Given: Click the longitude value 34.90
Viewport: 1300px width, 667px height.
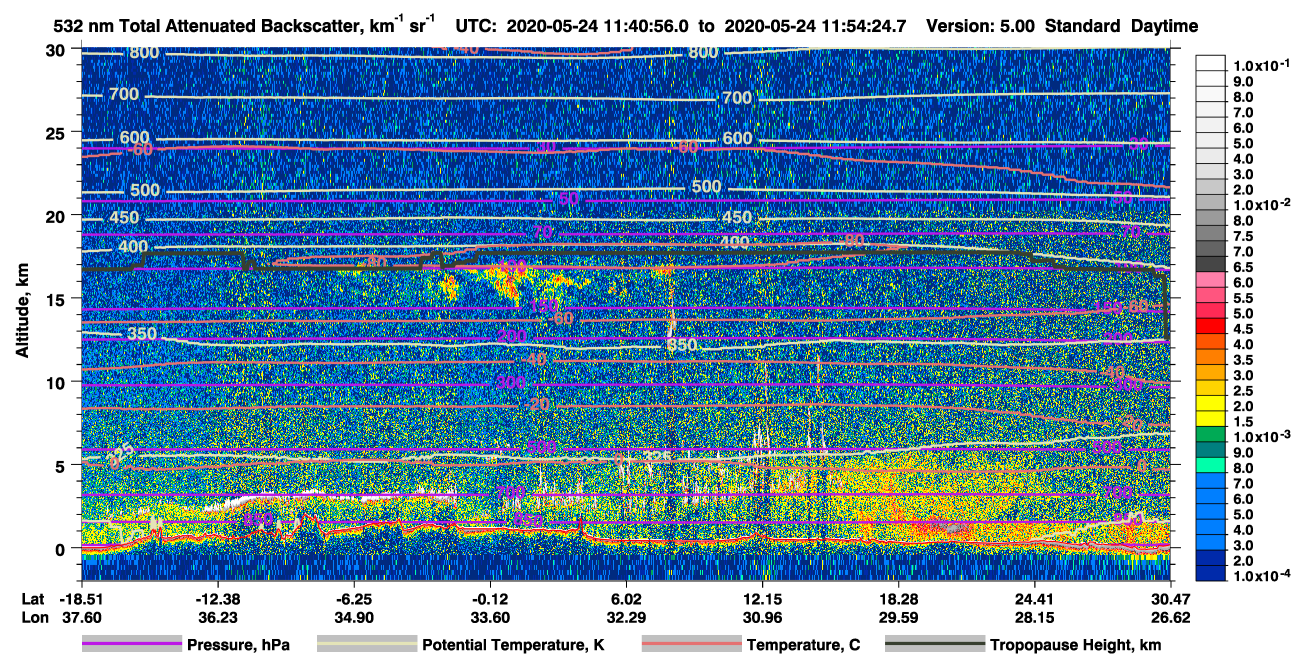Looking at the screenshot, I should pyautogui.click(x=353, y=617).
